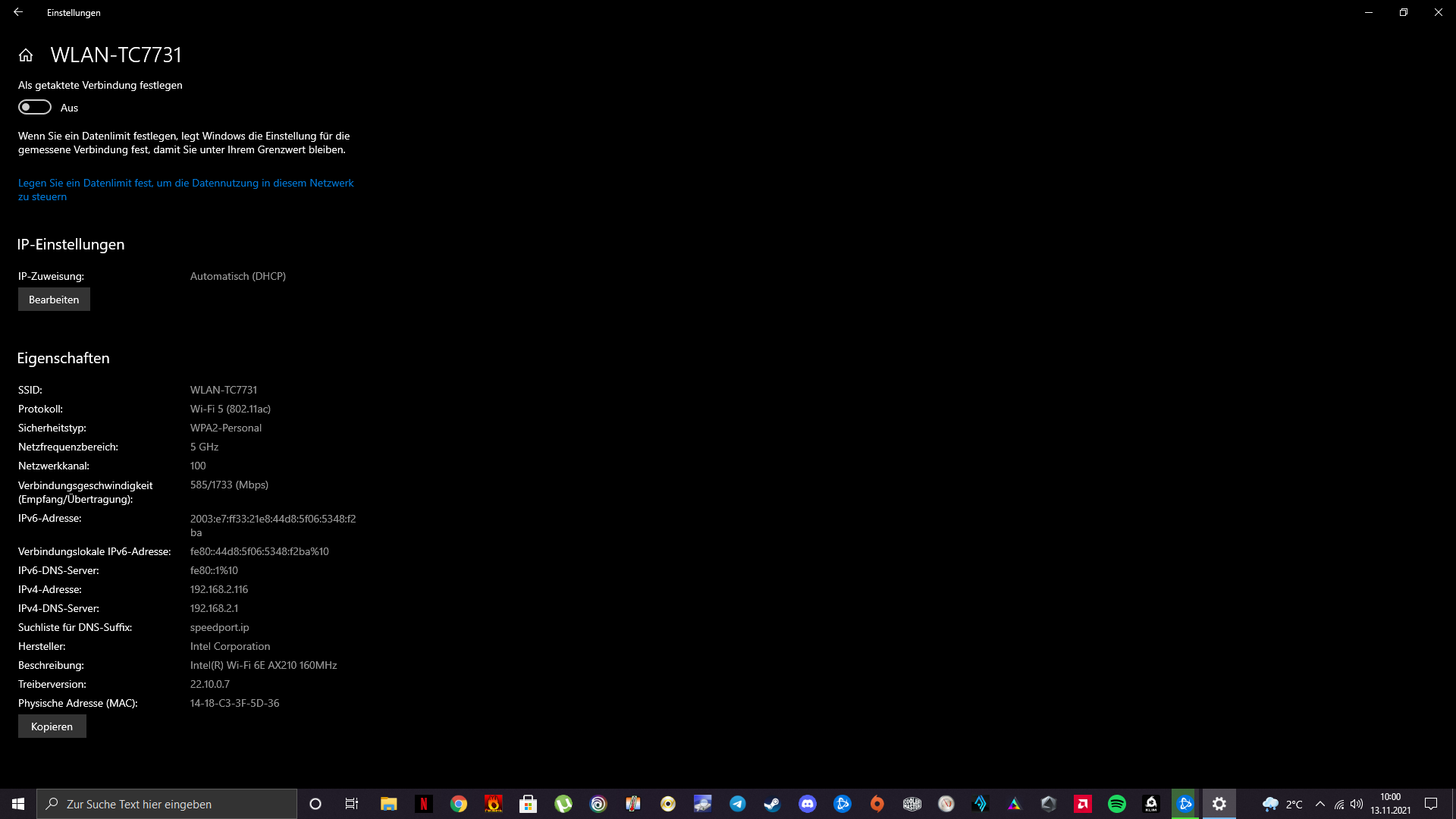Copy the properties with Kopieren button
This screenshot has width=1456, height=819.
[x=52, y=726]
